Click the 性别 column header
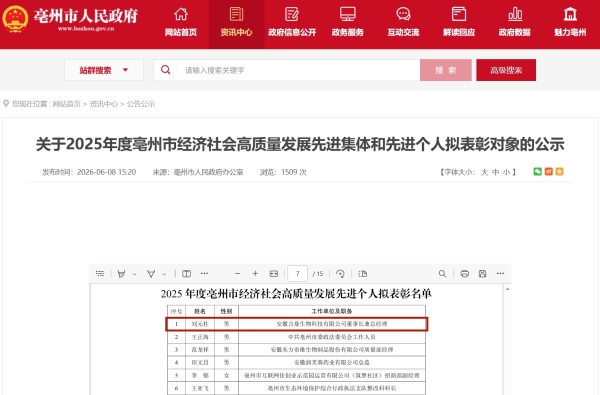Viewport: 600px width, 395px height. [227, 311]
